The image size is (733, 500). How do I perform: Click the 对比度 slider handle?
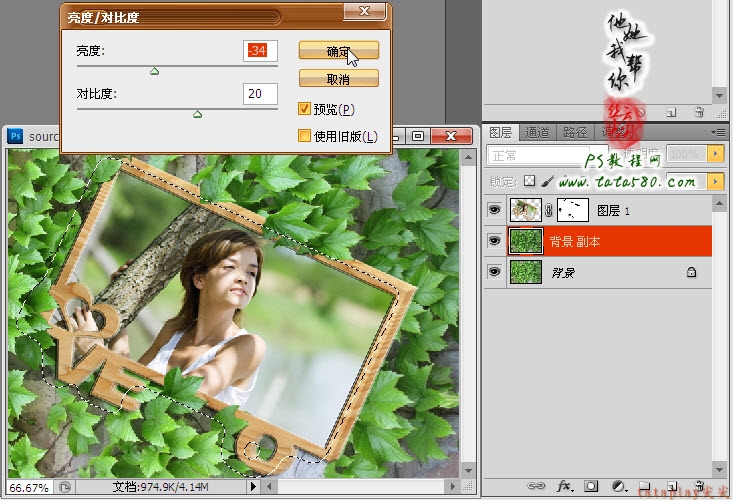[x=198, y=114]
